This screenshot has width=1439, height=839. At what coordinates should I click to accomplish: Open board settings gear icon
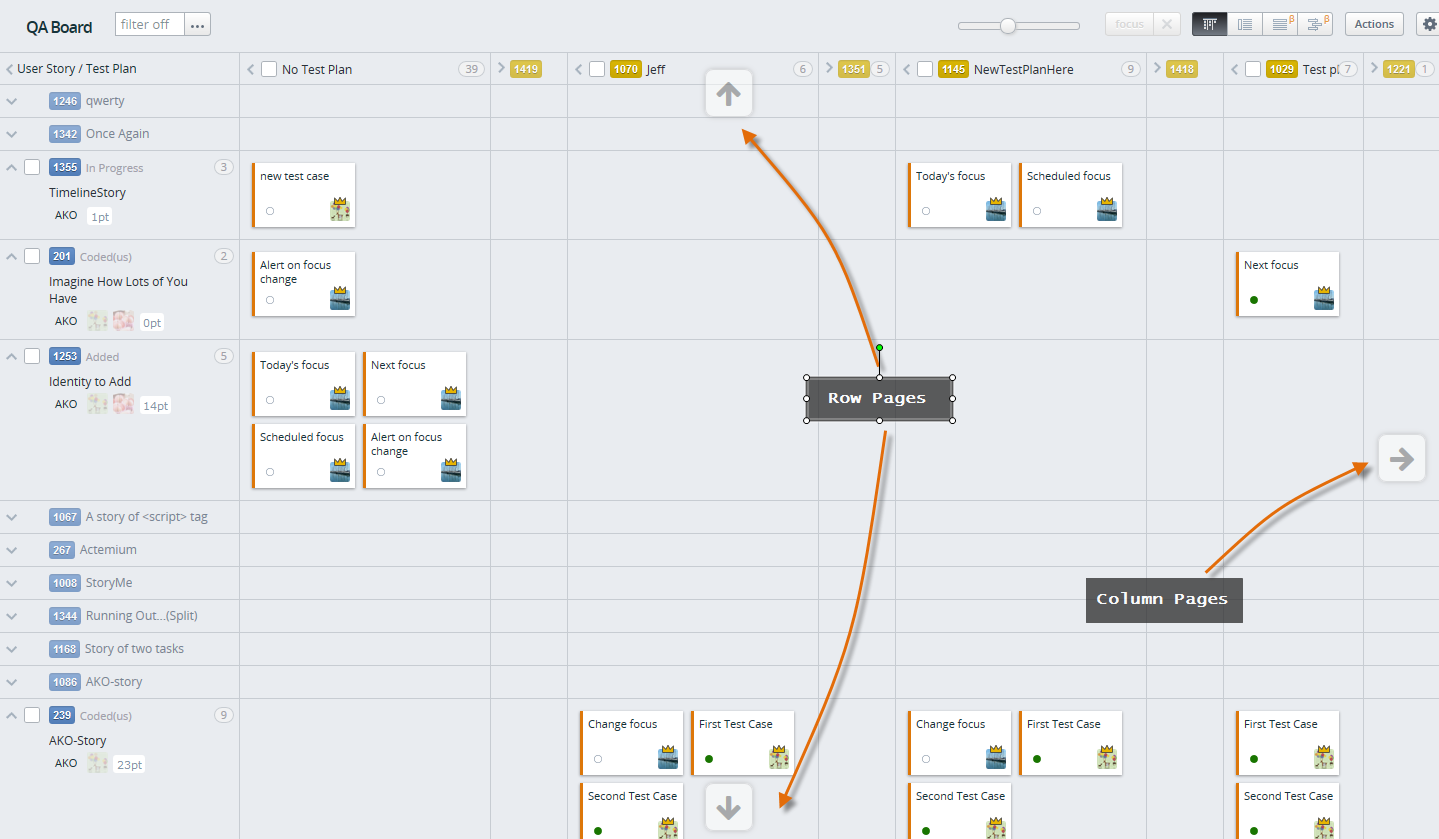[x=1428, y=24]
